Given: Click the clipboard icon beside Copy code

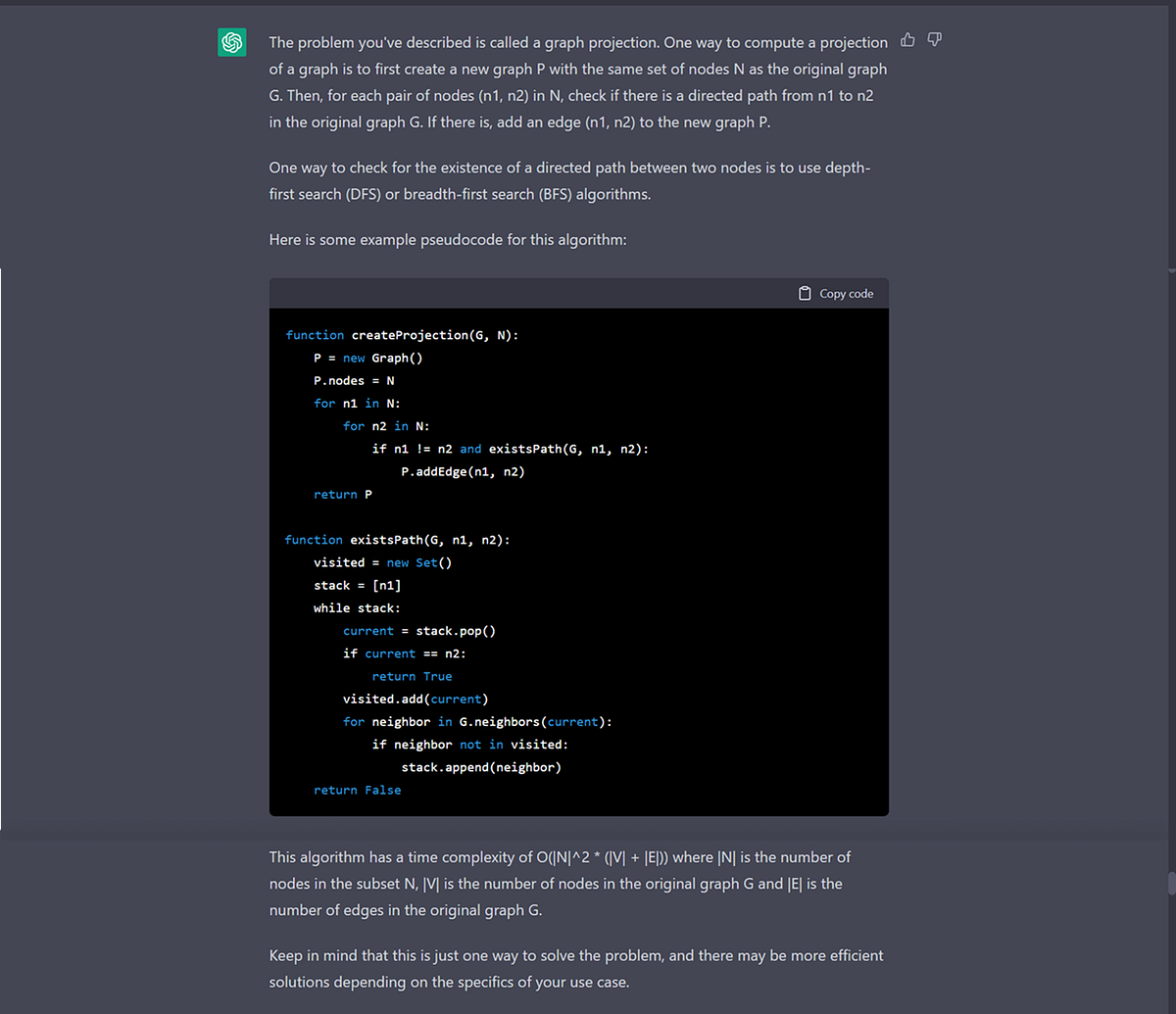Looking at the screenshot, I should [x=804, y=292].
